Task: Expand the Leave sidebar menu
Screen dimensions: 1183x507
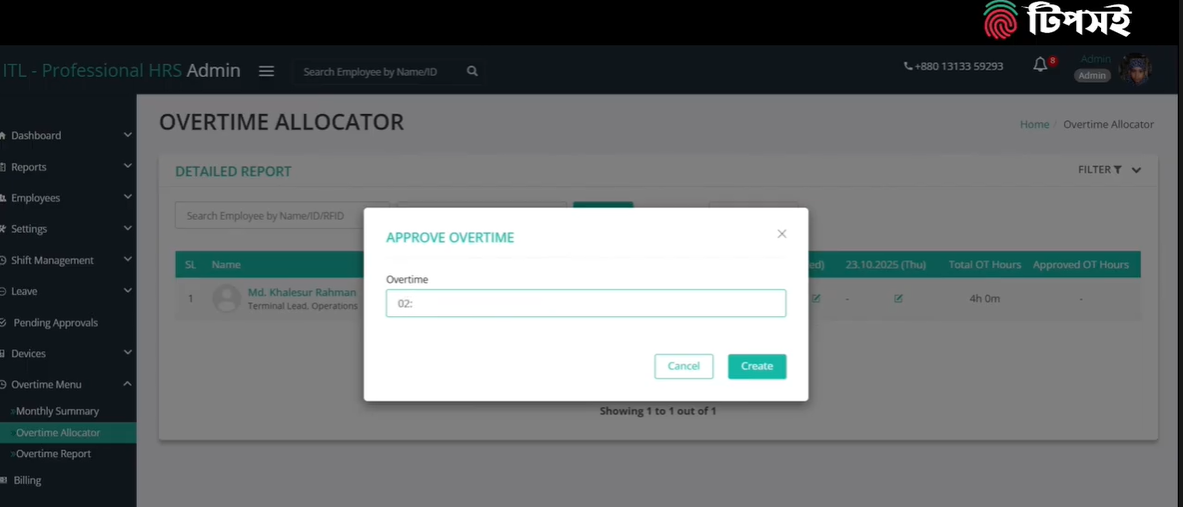Action: 66,291
